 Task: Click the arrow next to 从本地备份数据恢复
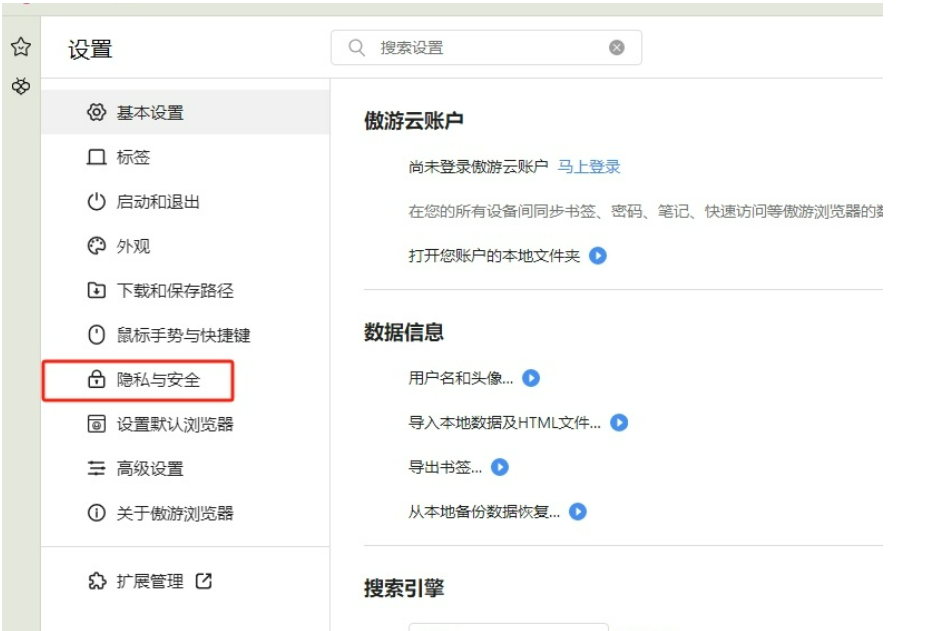(578, 511)
